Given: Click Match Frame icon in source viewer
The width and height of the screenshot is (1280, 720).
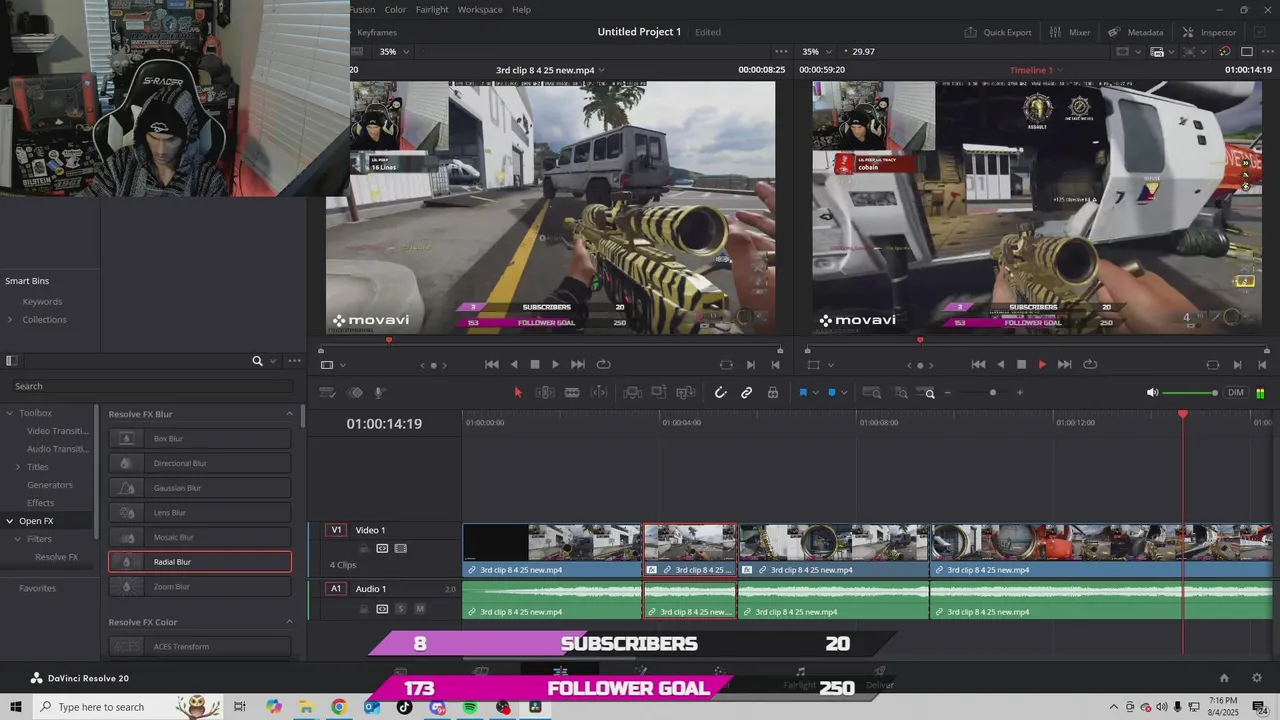Looking at the screenshot, I should click(727, 365).
